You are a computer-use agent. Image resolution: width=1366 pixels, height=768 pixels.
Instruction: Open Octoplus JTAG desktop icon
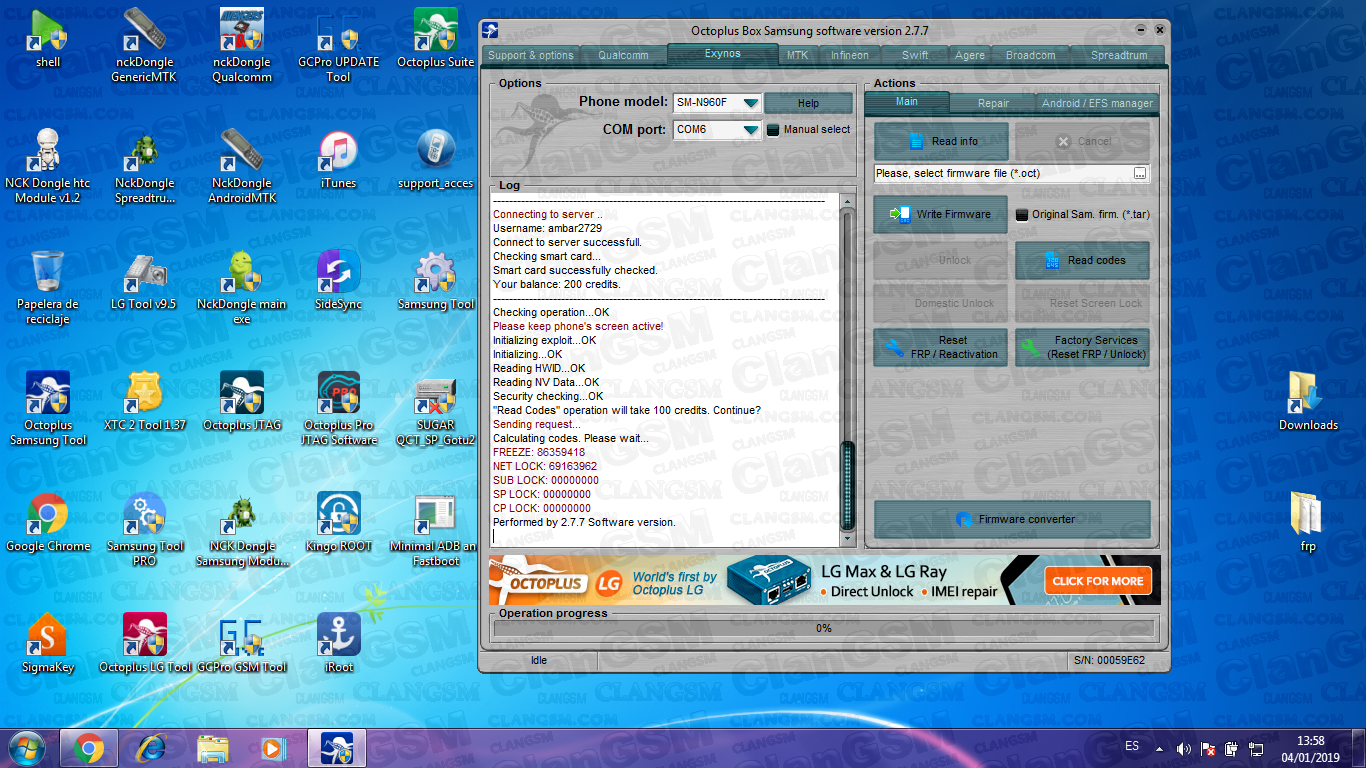coord(241,402)
